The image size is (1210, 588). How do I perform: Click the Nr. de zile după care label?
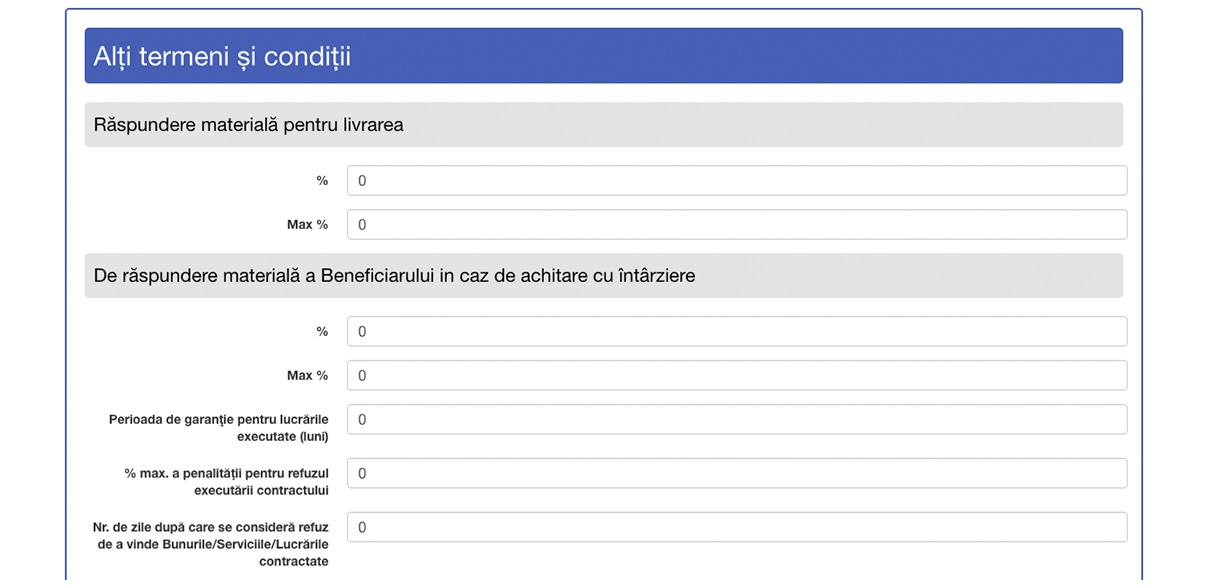click(211, 544)
